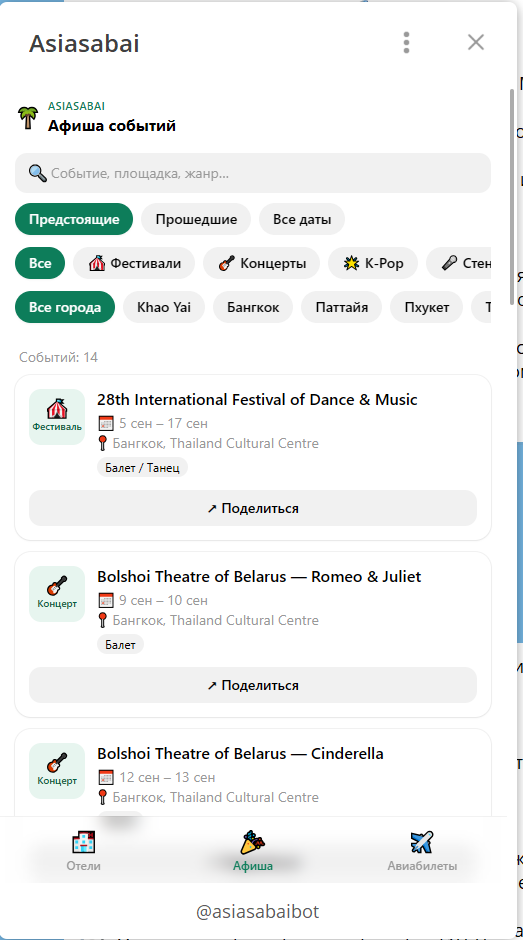This screenshot has height=940, width=523.
Task: Click the Концерт guitar badge for Cinderella
Action: click(x=57, y=771)
